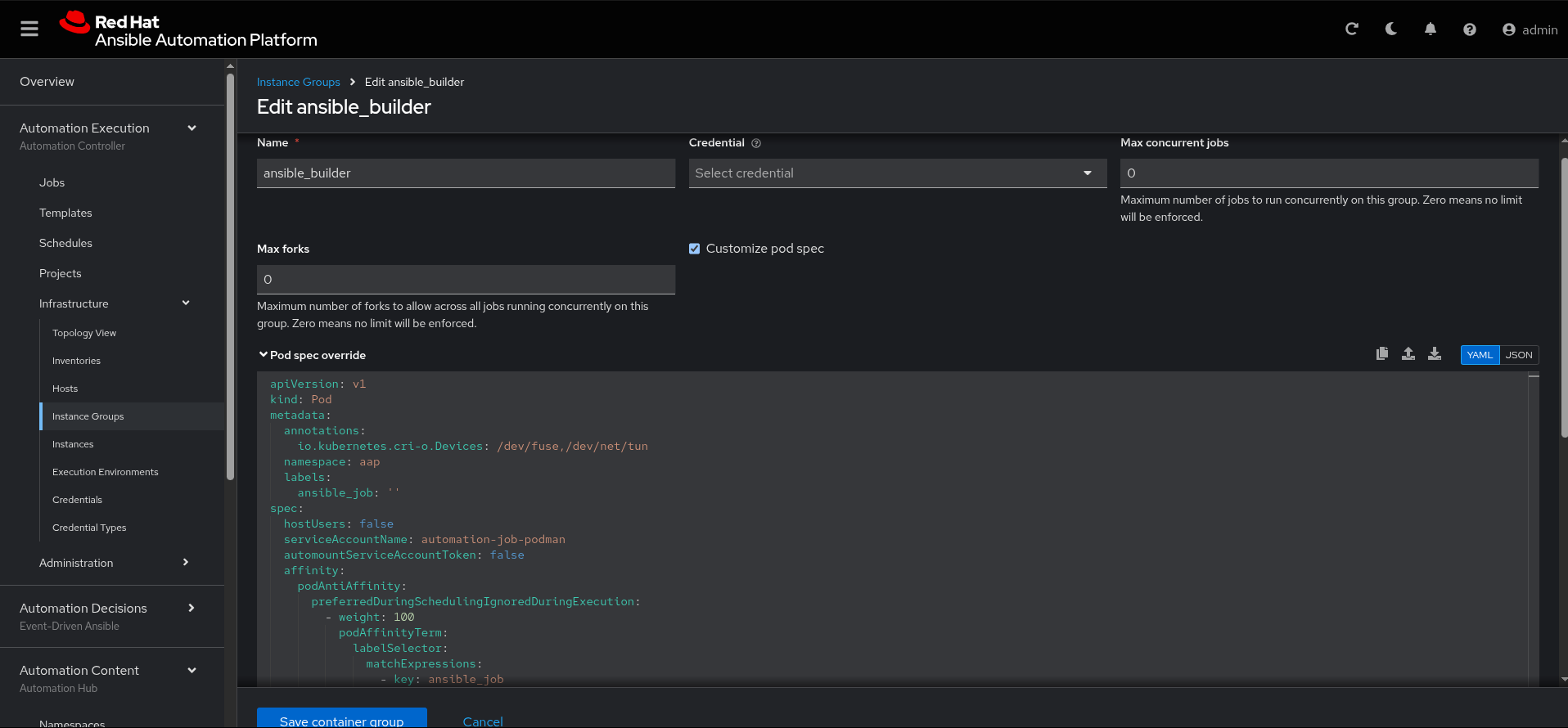Screen dimensions: 1568x728
Task: Open Execution Environments in sidebar
Action: 106,472
